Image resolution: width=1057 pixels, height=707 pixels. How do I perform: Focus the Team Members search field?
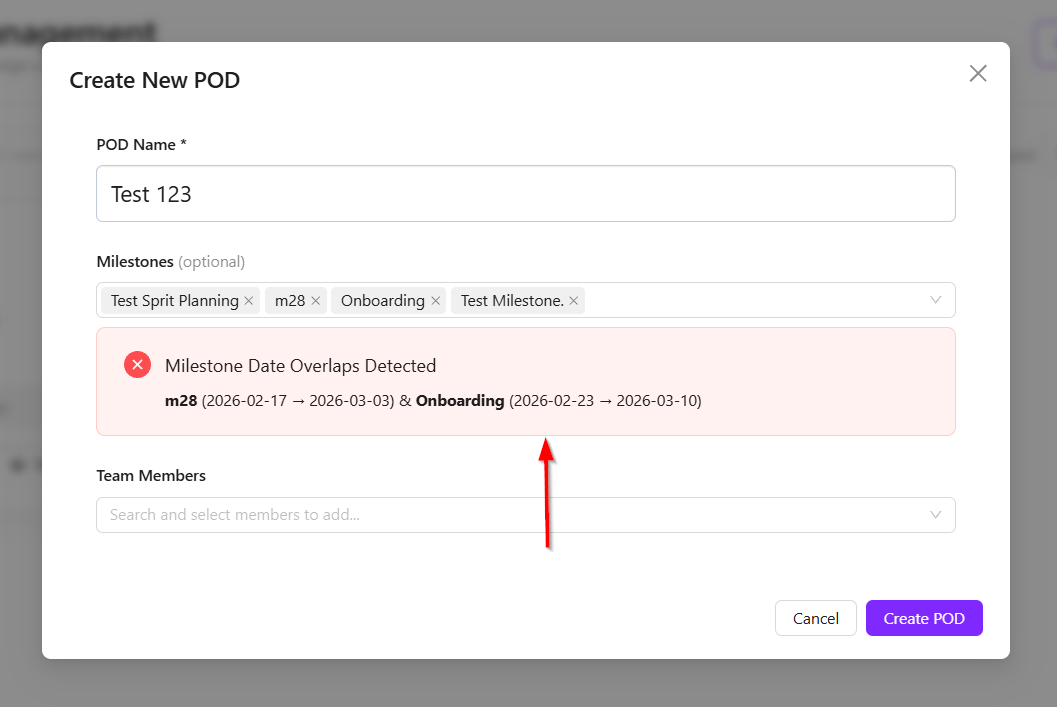(x=500, y=515)
